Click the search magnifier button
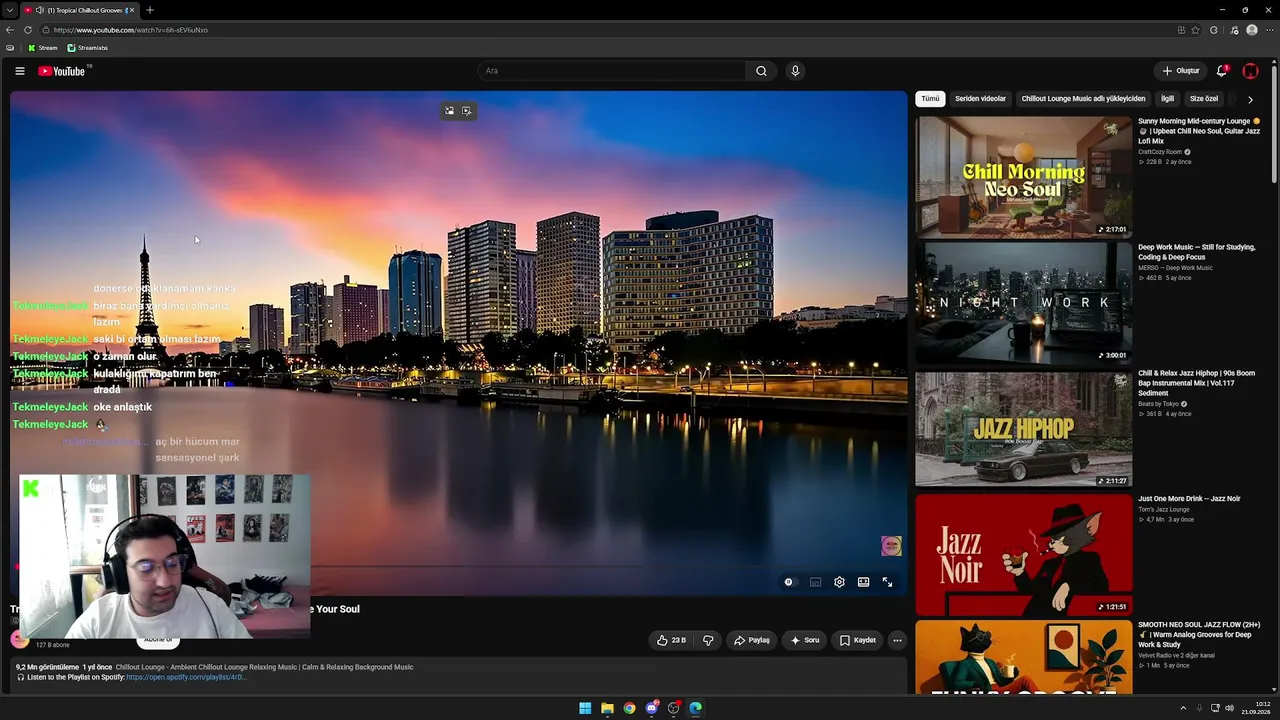Image resolution: width=1280 pixels, height=720 pixels. point(761,71)
